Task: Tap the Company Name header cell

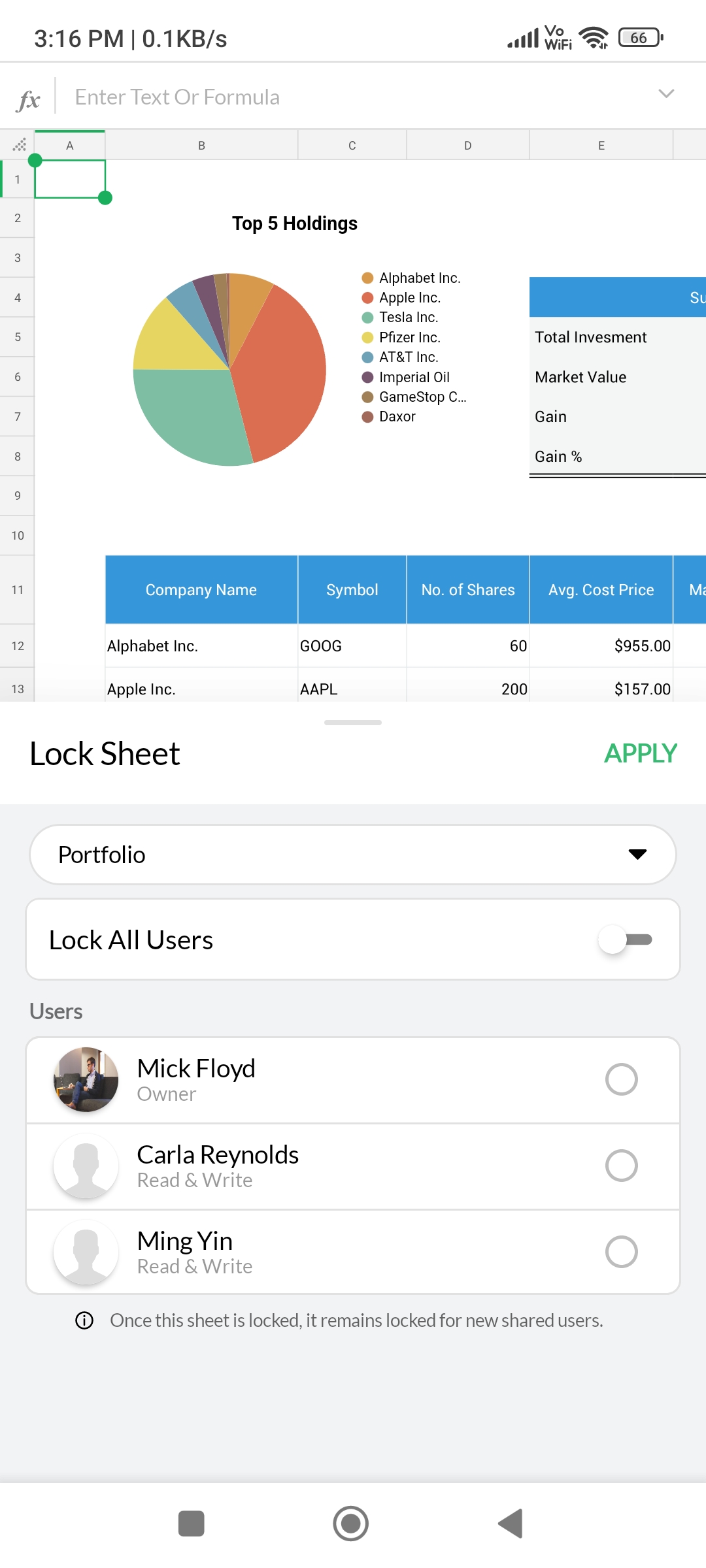Action: point(201,589)
